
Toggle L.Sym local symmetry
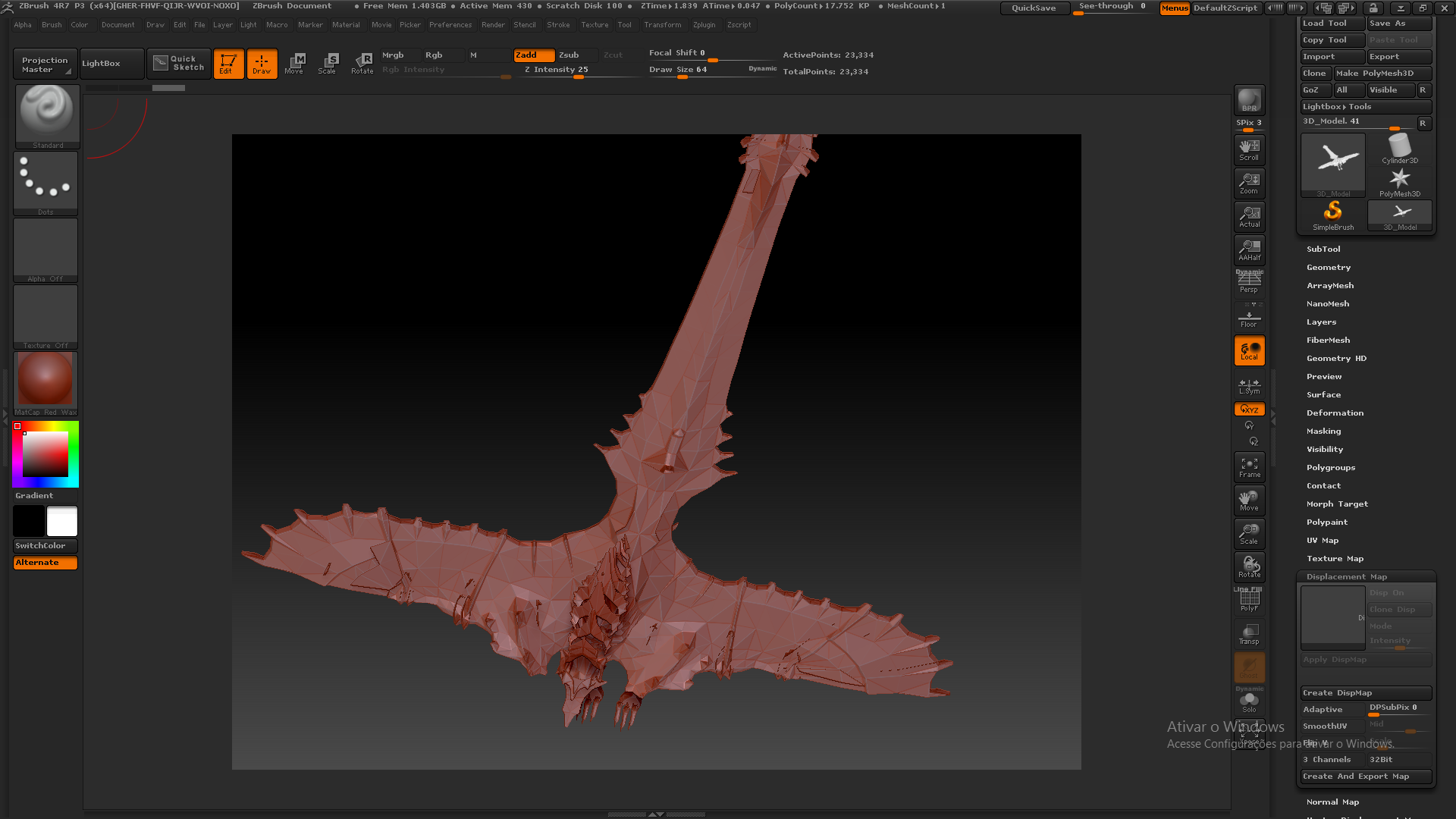pyautogui.click(x=1249, y=385)
